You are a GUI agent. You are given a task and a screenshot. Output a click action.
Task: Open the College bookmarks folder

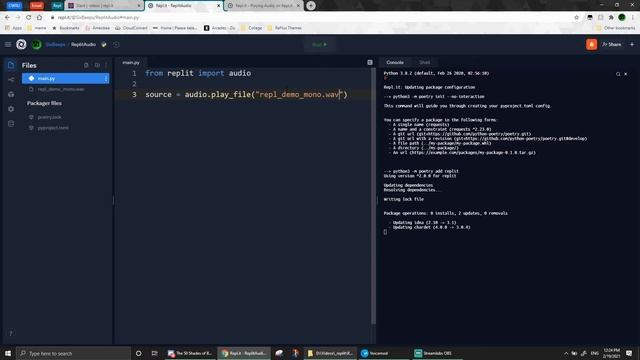pyautogui.click(x=251, y=28)
